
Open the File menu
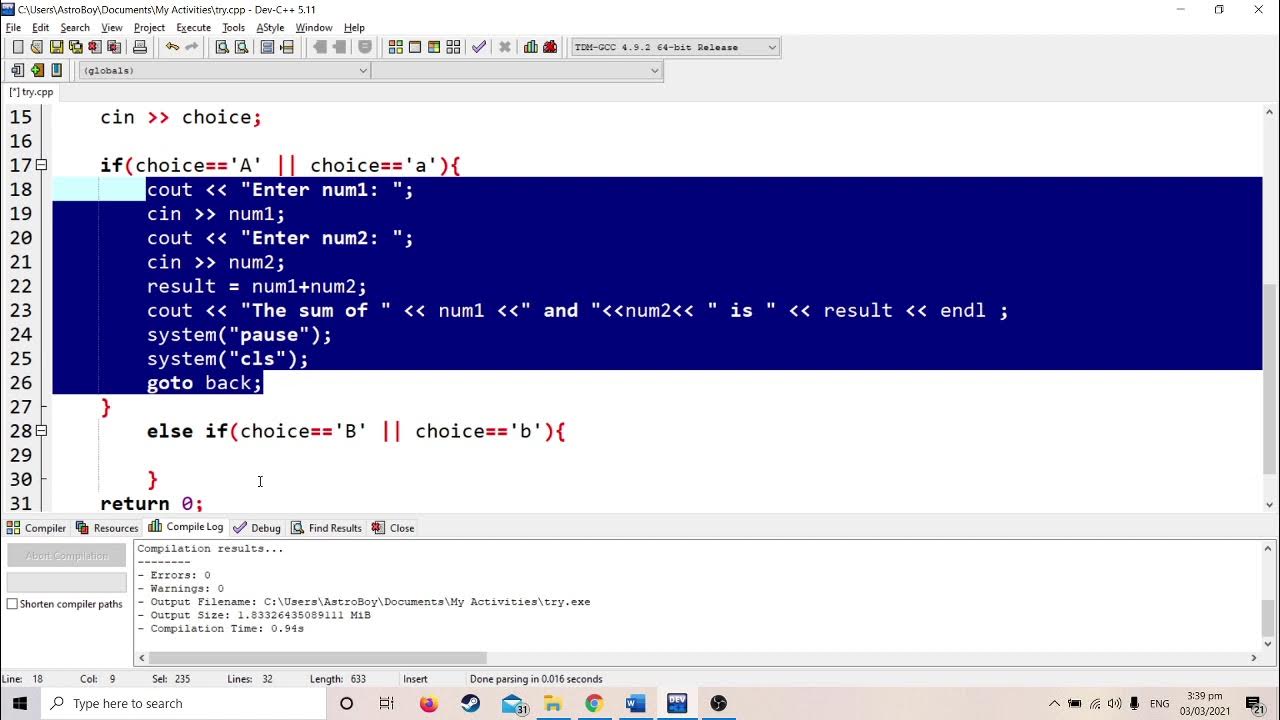13,27
